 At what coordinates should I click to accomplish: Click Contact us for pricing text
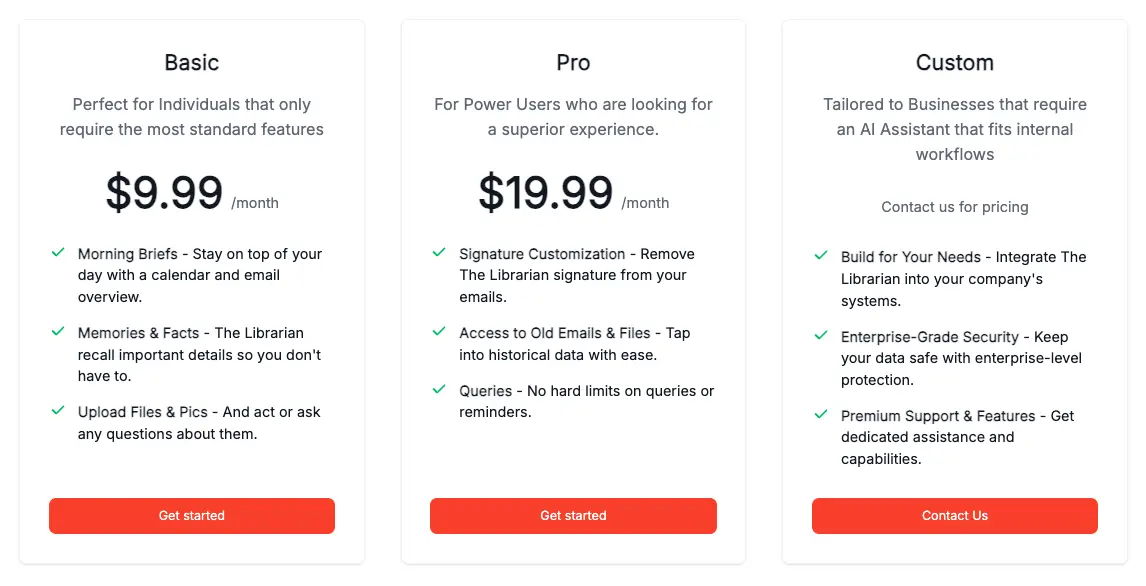954,207
